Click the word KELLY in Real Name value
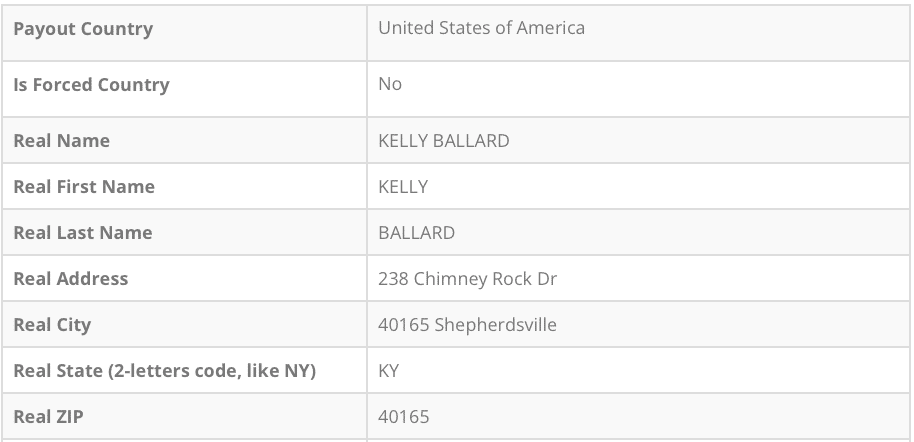 point(403,141)
